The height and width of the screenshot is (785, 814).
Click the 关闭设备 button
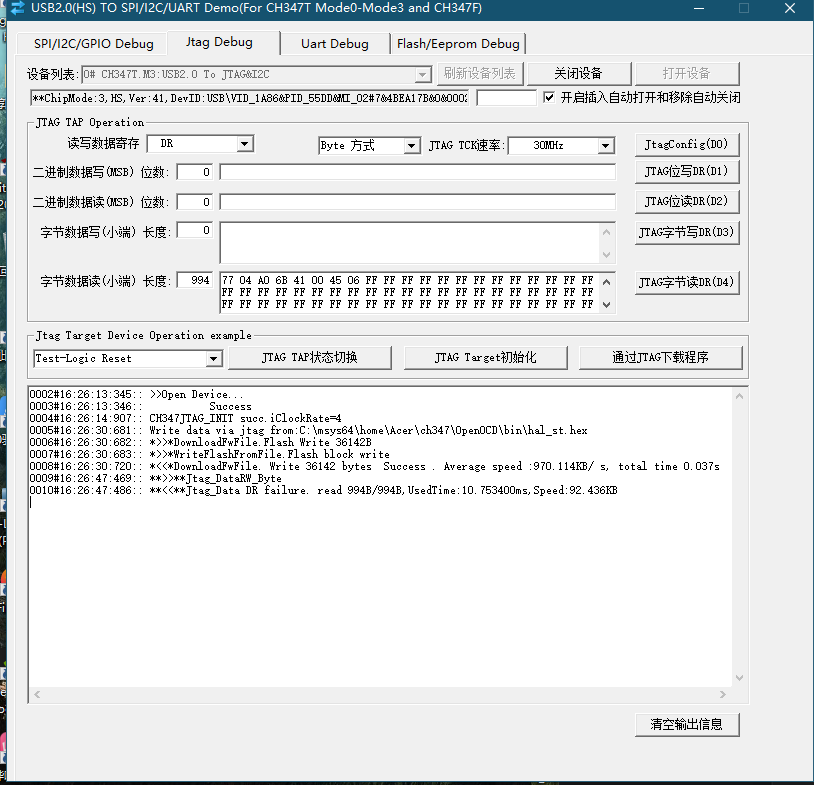pos(579,73)
